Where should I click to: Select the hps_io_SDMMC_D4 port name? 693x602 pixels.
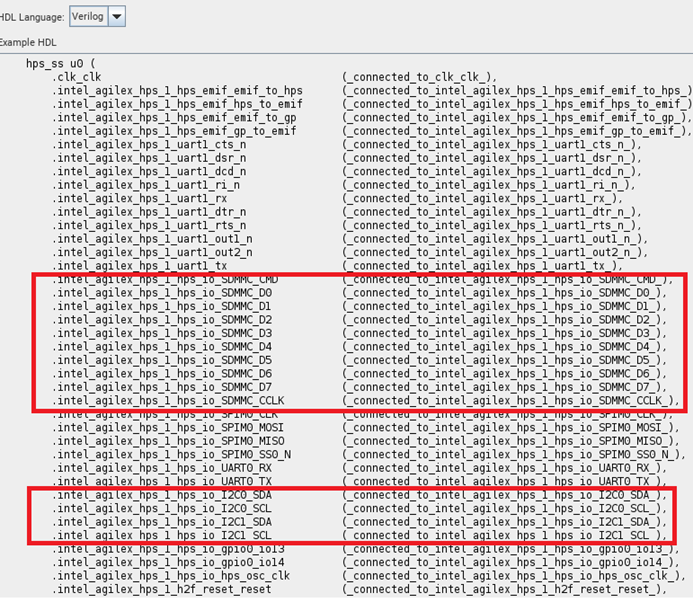pyautogui.click(x=162, y=346)
